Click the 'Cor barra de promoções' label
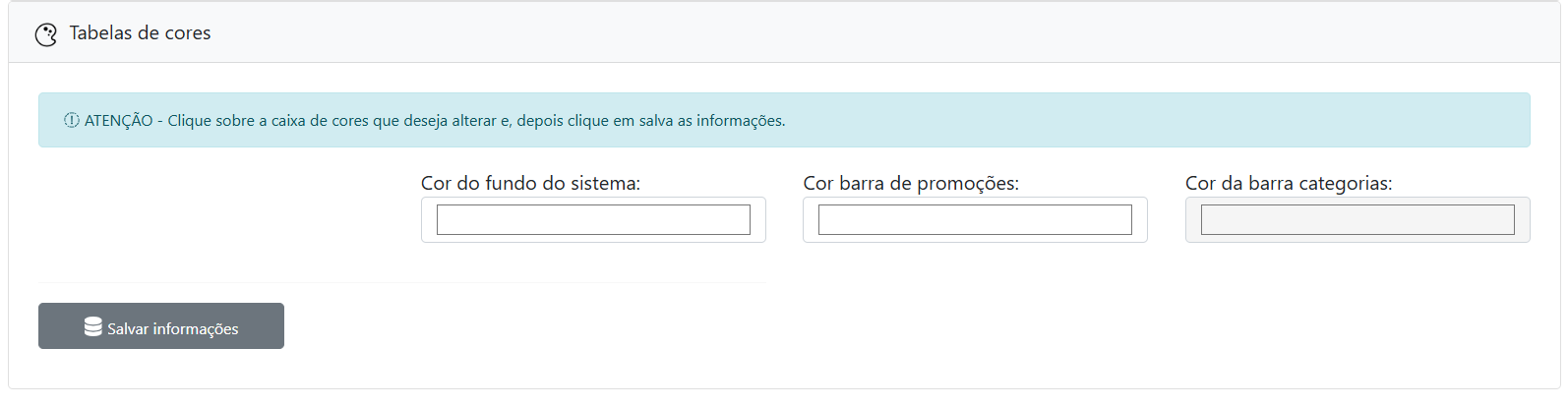 pyautogui.click(x=911, y=183)
